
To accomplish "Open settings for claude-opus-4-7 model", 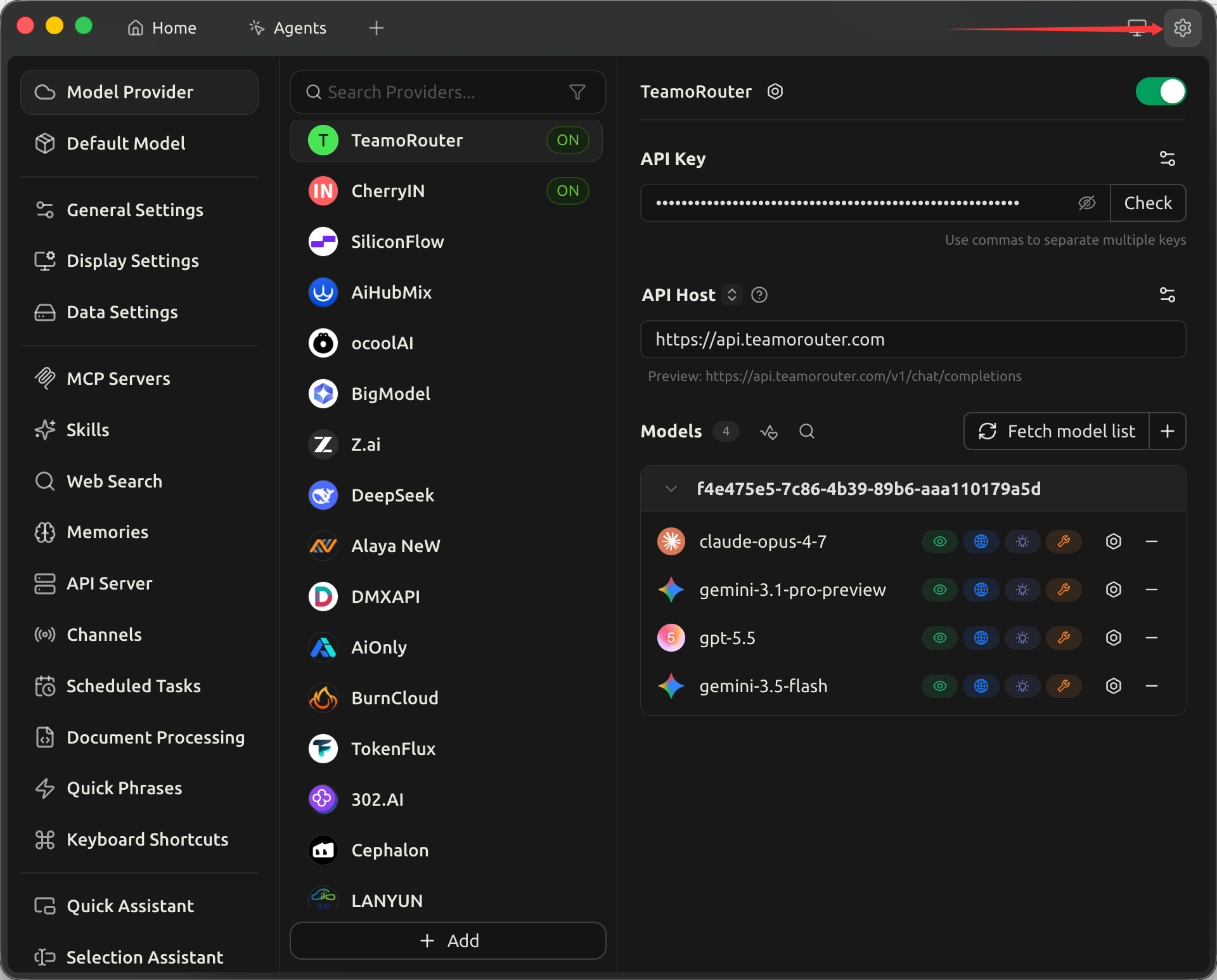I will [1113, 541].
